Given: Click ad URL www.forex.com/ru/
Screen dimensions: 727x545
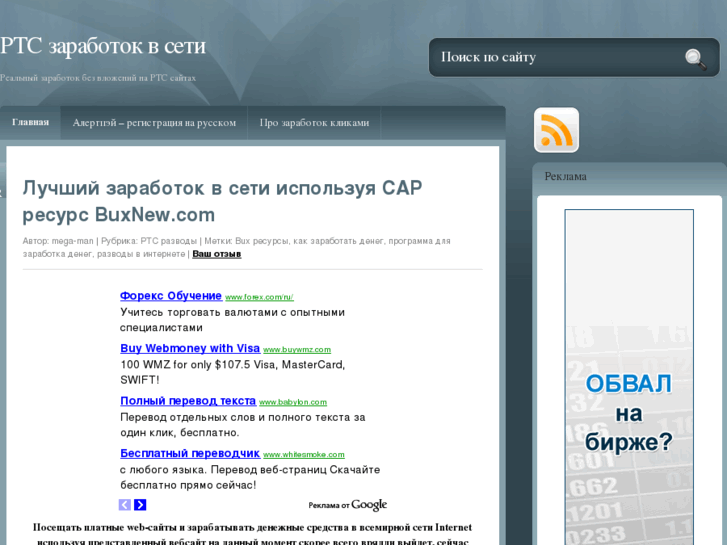Looking at the screenshot, I should [x=259, y=297].
